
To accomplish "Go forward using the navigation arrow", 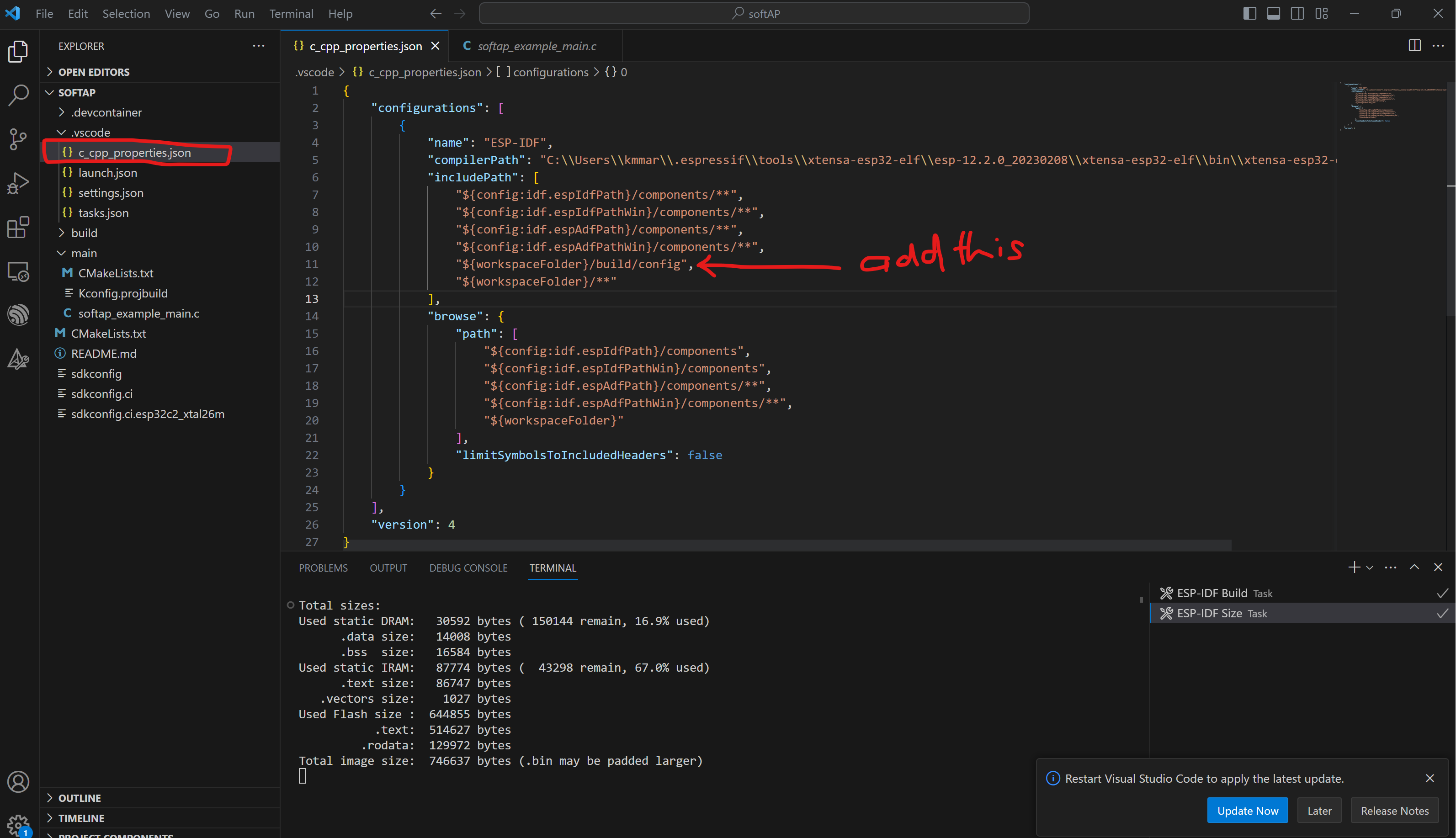I will tap(459, 13).
